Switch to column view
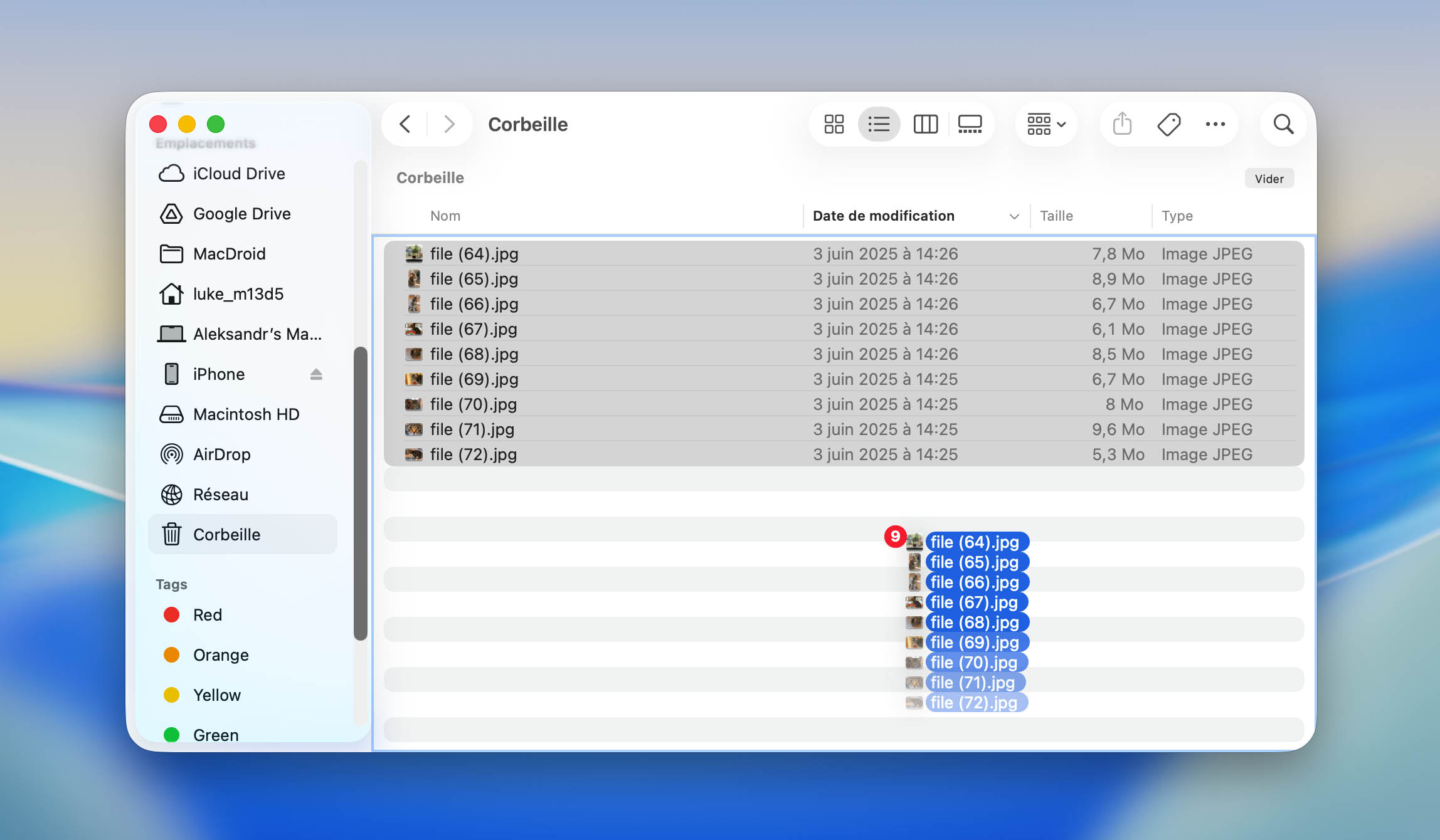The height and width of the screenshot is (840, 1440). pyautogui.click(x=925, y=124)
